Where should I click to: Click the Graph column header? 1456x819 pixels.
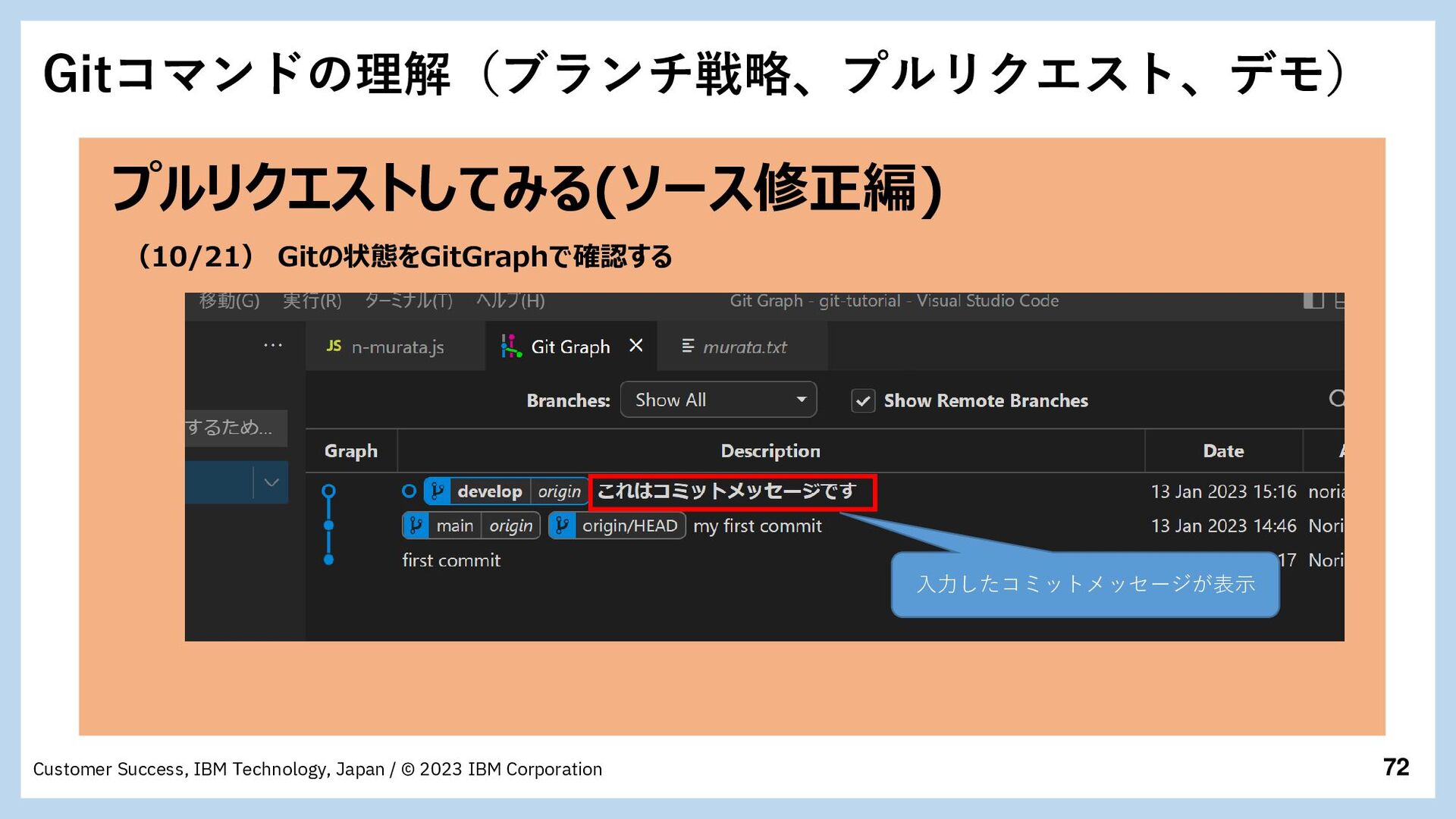tap(351, 451)
